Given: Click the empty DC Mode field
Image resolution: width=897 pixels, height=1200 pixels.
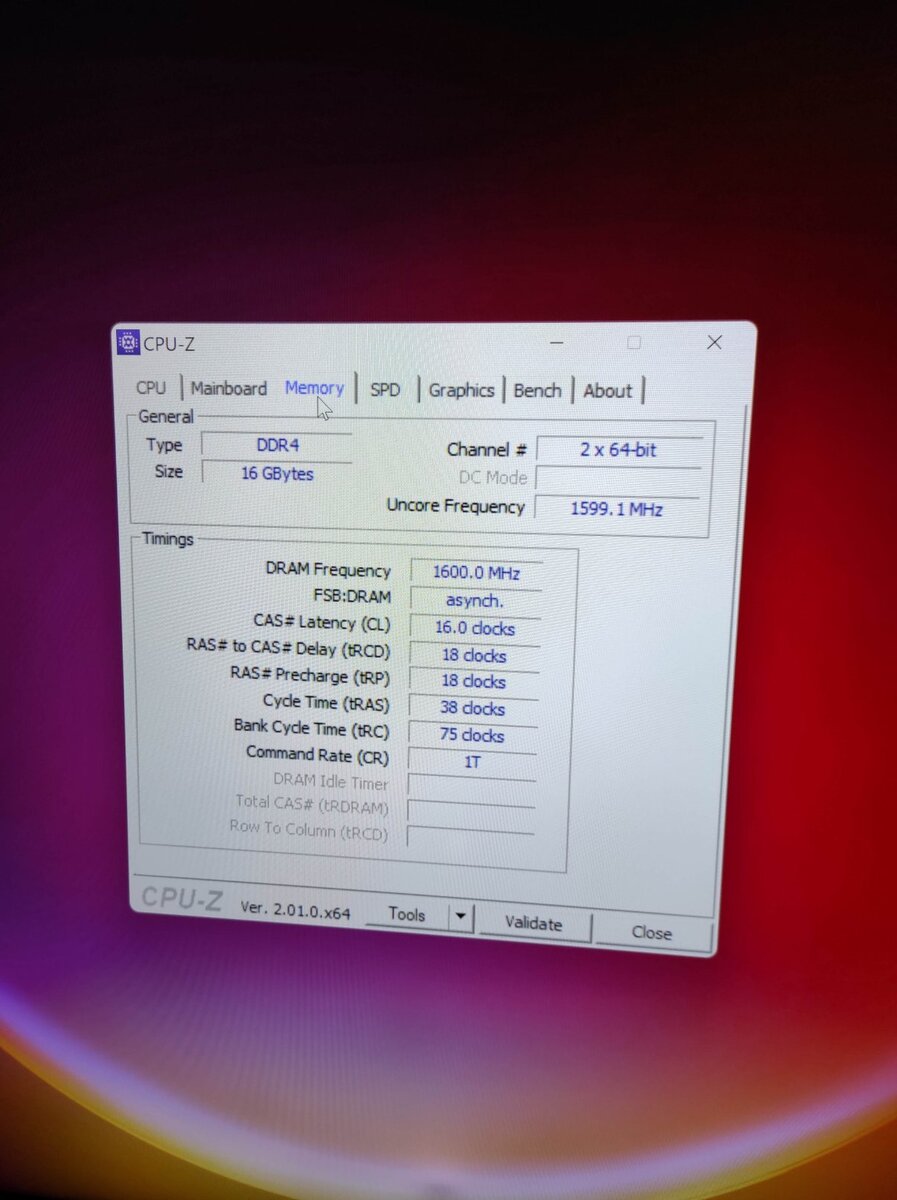Looking at the screenshot, I should point(618,479).
